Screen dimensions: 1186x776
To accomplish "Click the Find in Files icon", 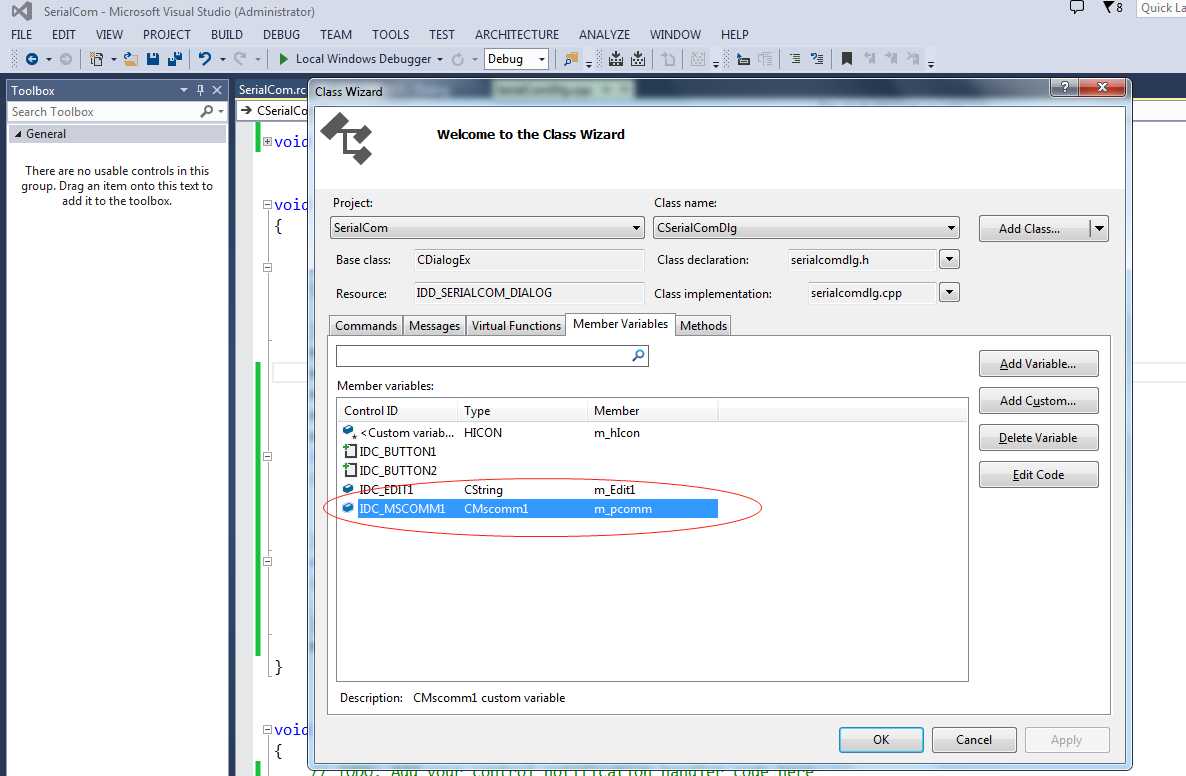I will (571, 59).
